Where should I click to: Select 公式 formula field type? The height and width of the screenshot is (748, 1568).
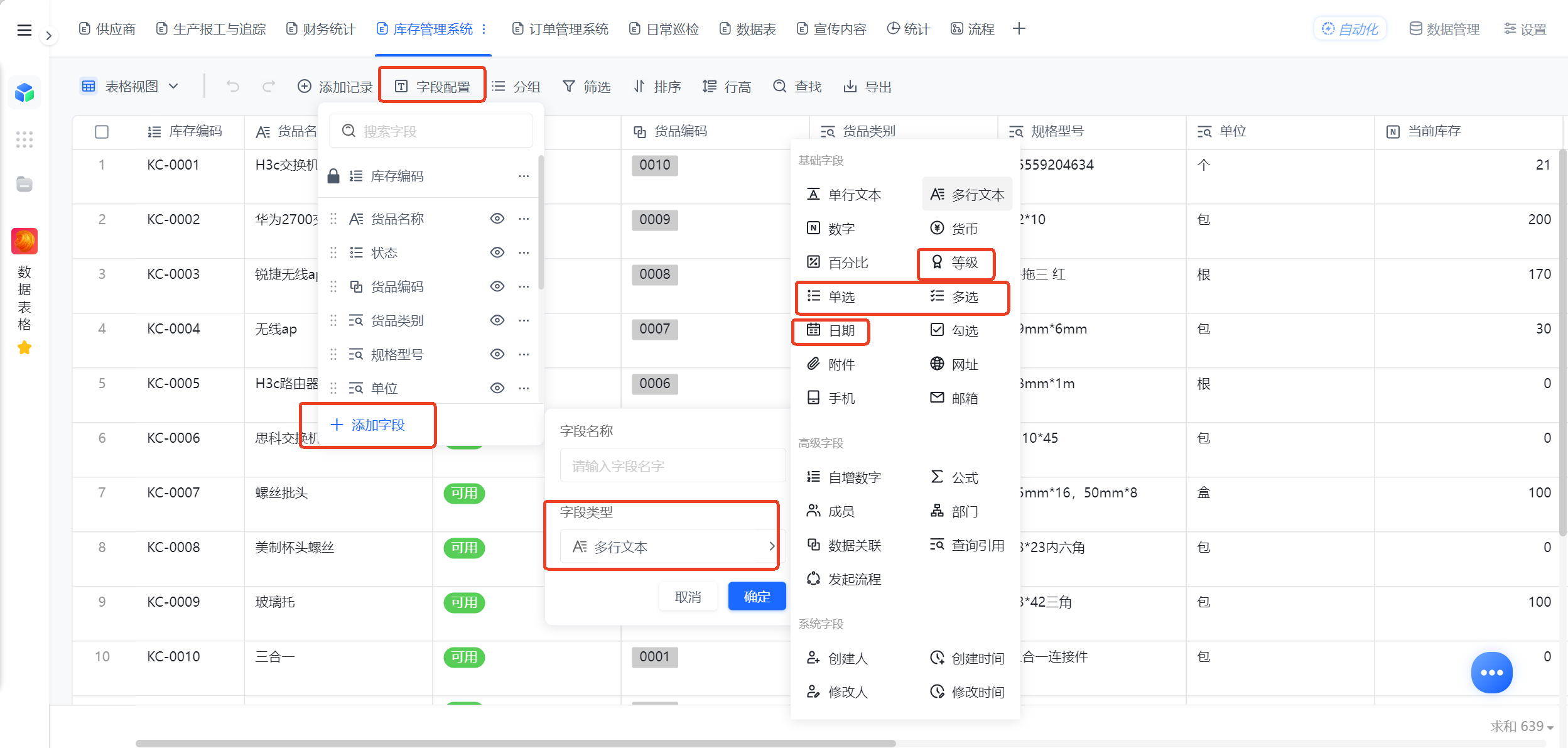953,477
